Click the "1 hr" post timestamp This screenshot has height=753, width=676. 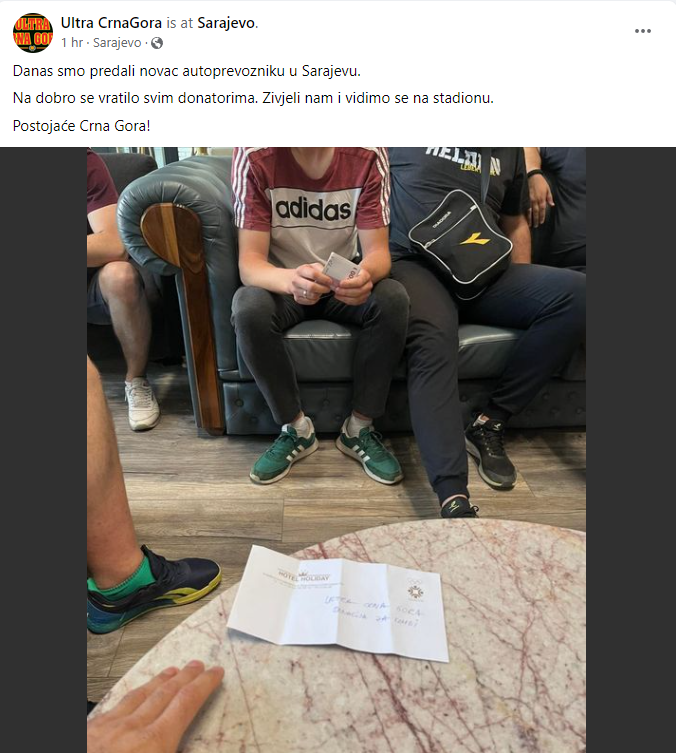pyautogui.click(x=72, y=43)
